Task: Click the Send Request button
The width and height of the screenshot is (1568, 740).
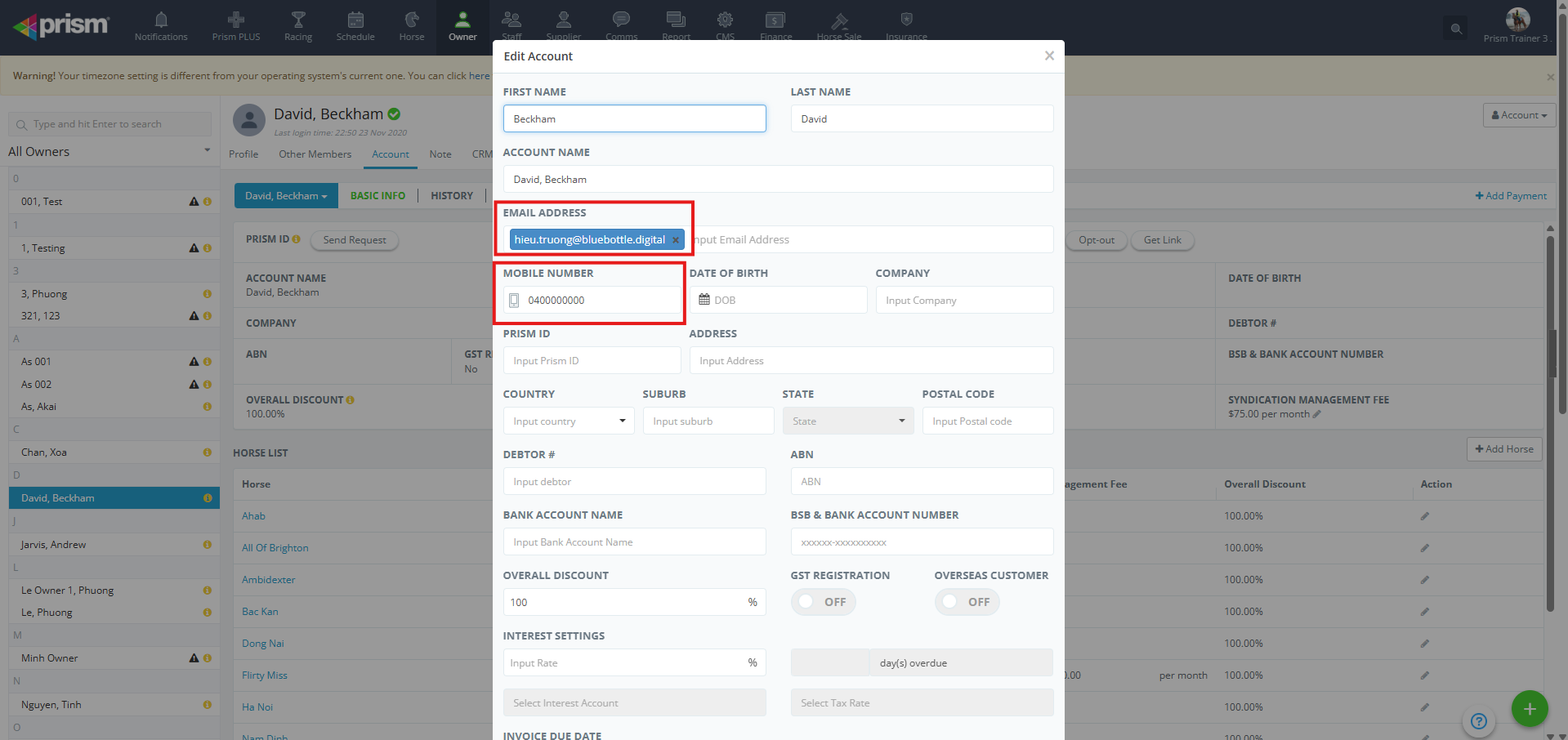Action: pyautogui.click(x=355, y=240)
